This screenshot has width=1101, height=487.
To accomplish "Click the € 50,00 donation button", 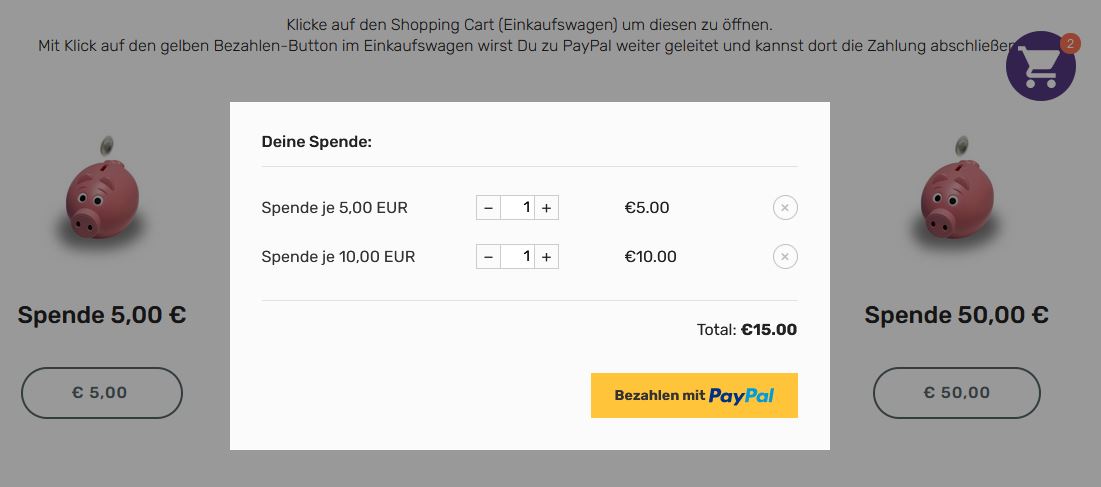I will click(x=956, y=393).
